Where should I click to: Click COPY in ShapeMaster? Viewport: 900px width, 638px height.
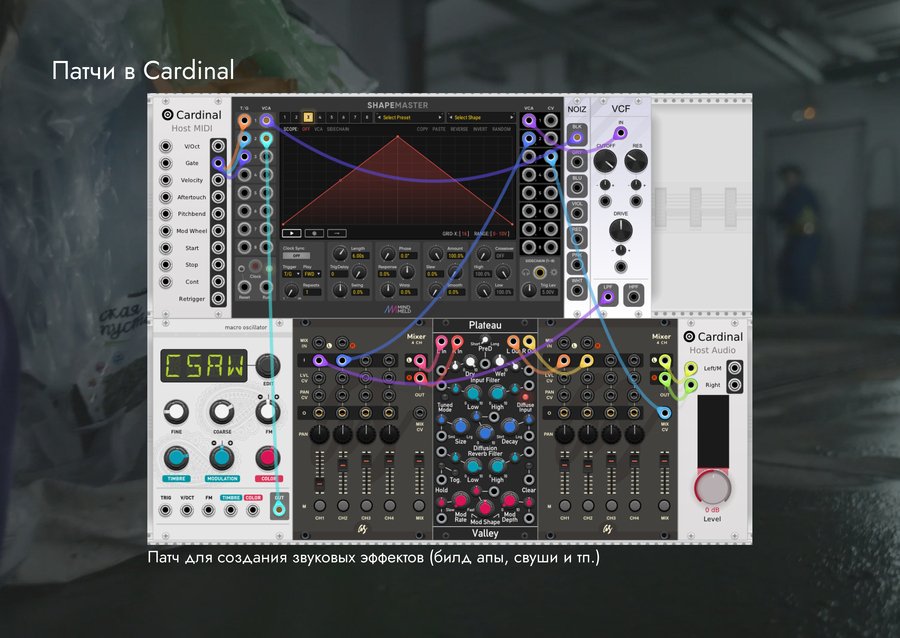click(422, 129)
